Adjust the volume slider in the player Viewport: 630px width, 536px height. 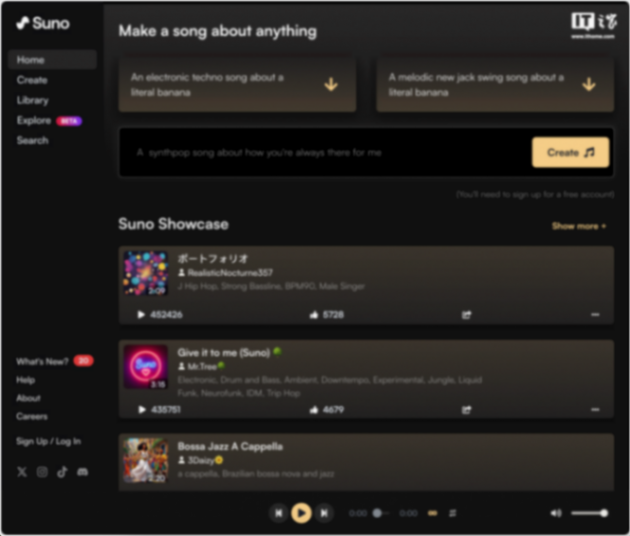(x=589, y=513)
